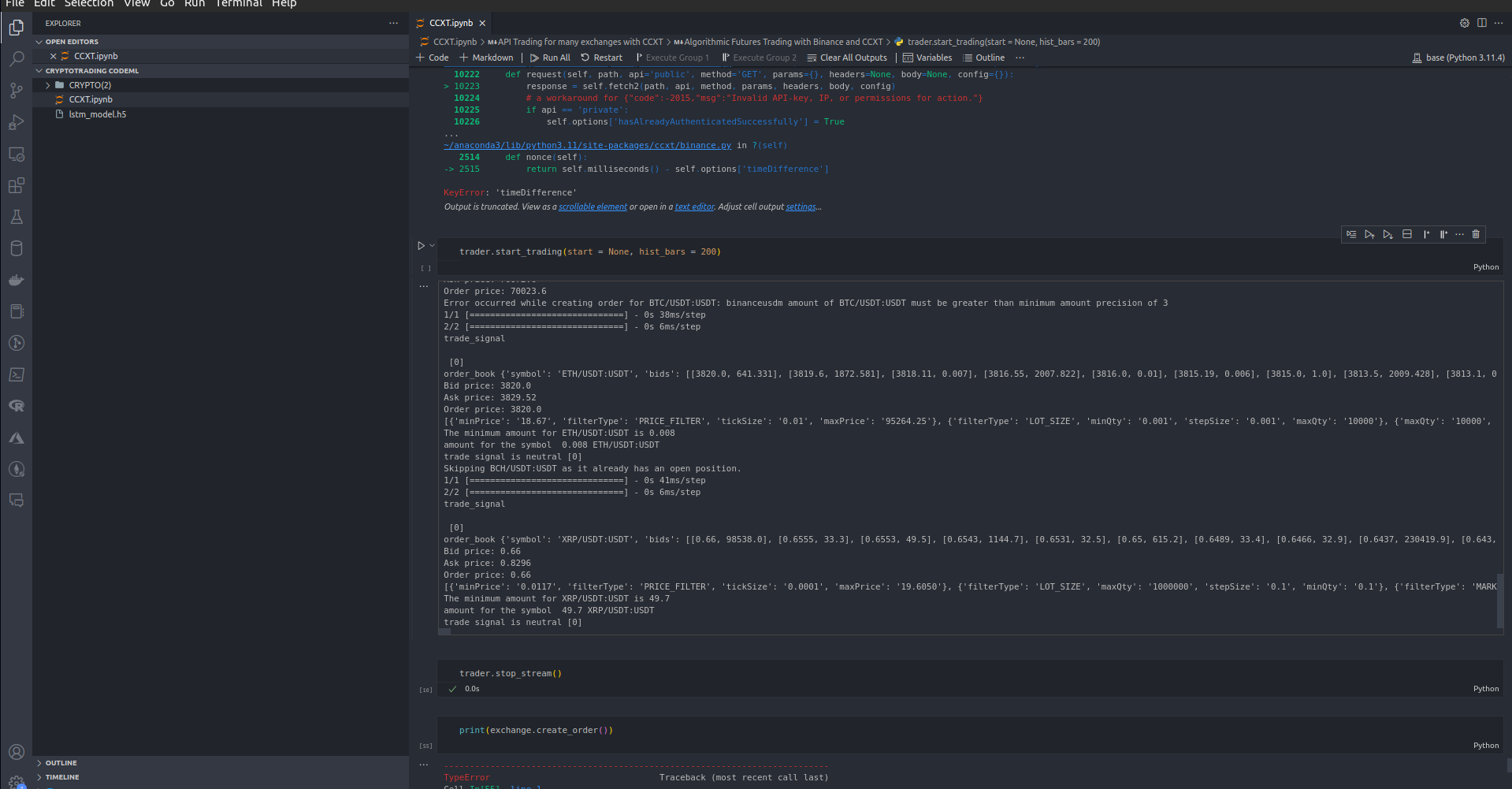Open the Database view icon
Screen dimensions: 1512x789
point(16,248)
